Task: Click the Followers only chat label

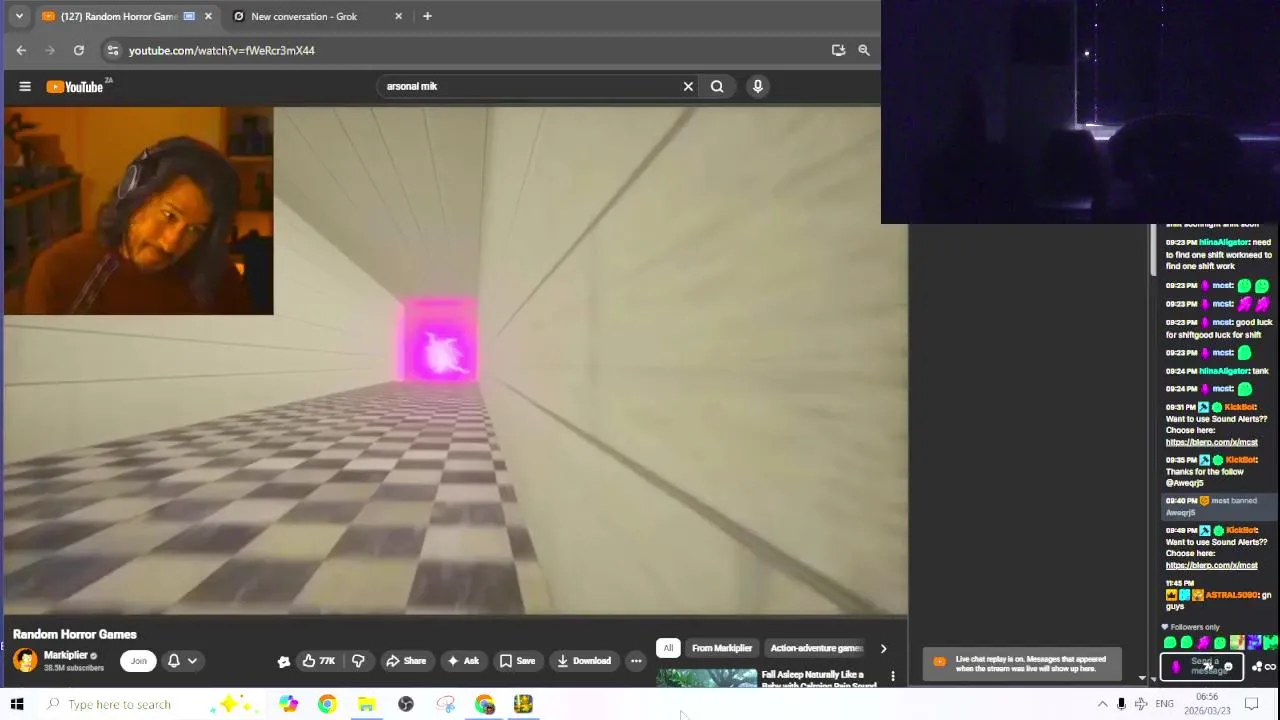Action: click(1193, 627)
